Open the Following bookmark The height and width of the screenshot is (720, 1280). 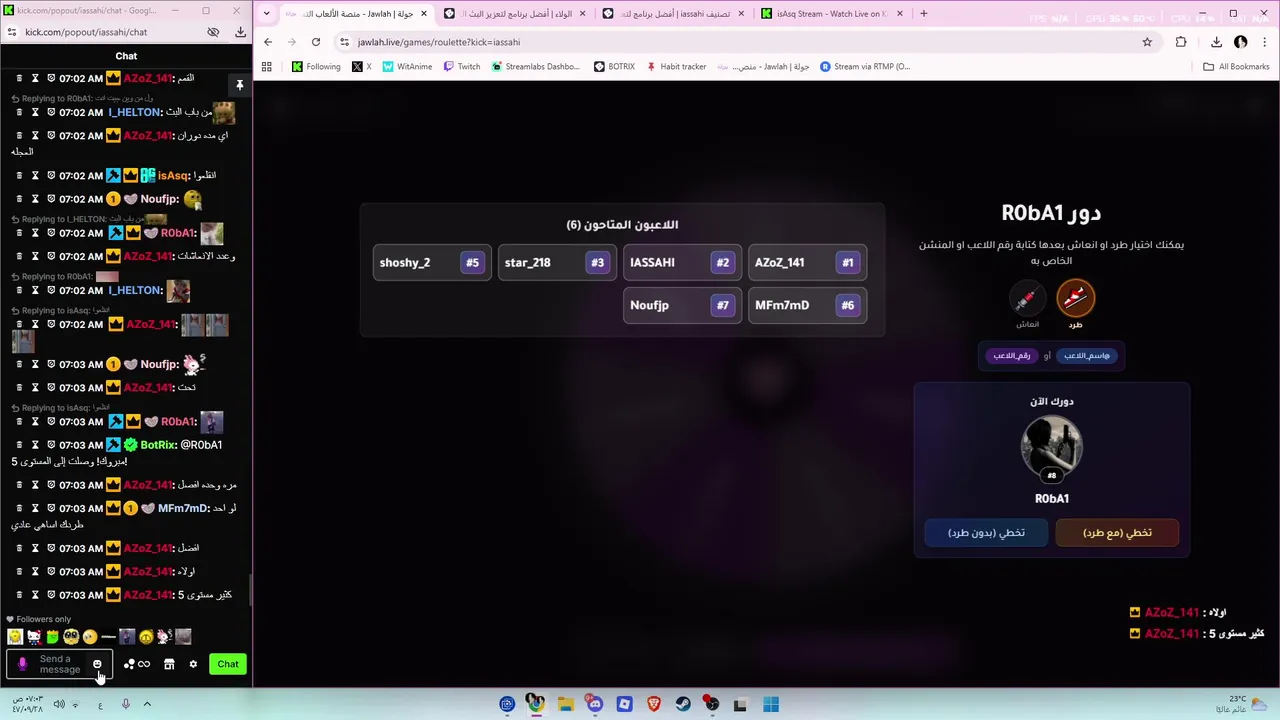pos(316,67)
